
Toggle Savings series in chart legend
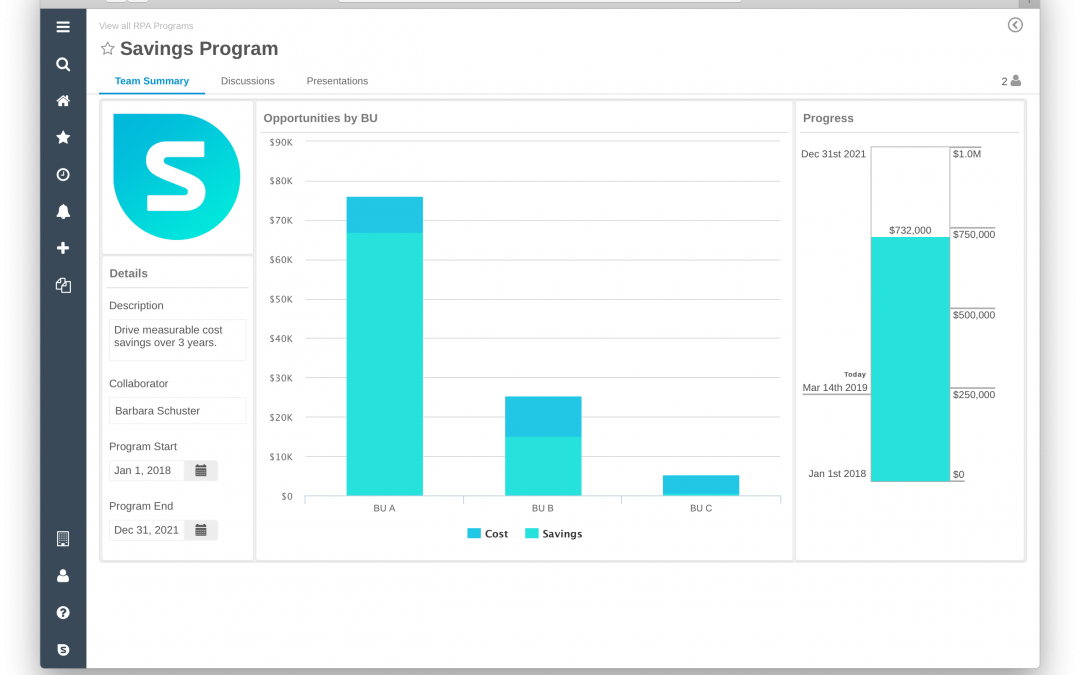(554, 534)
